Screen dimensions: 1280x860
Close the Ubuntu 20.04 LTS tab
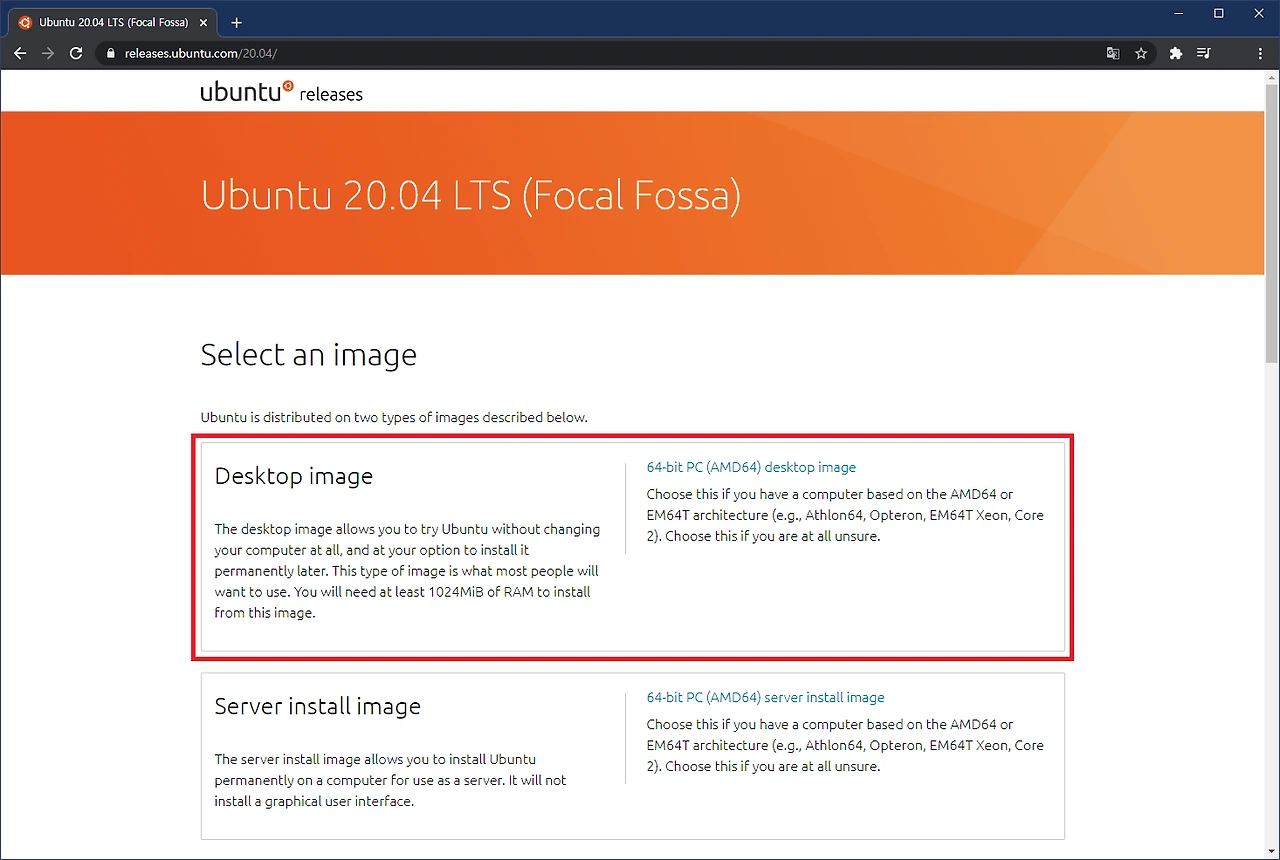coord(204,22)
